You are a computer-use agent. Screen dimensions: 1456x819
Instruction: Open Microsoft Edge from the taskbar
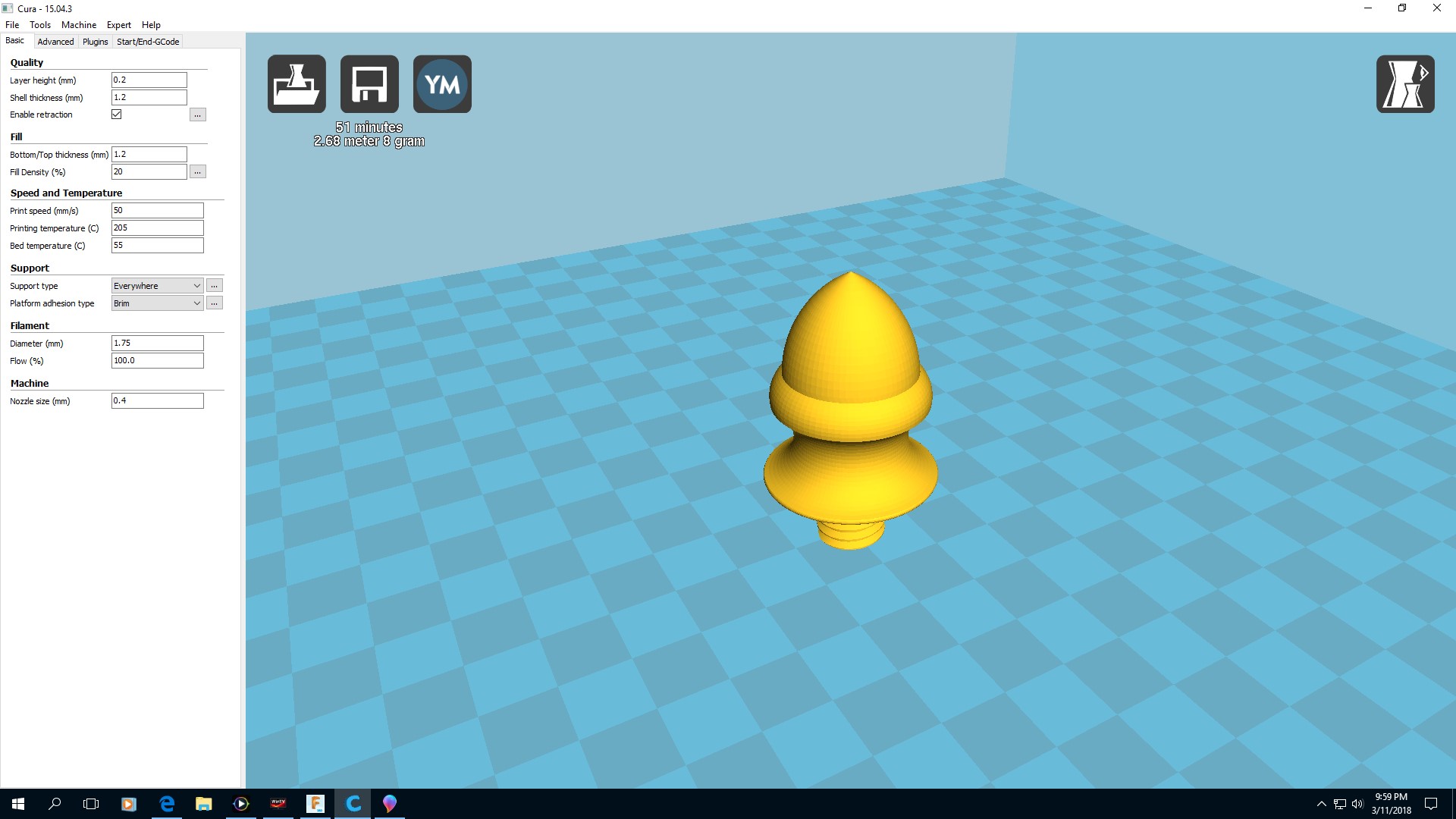point(167,804)
